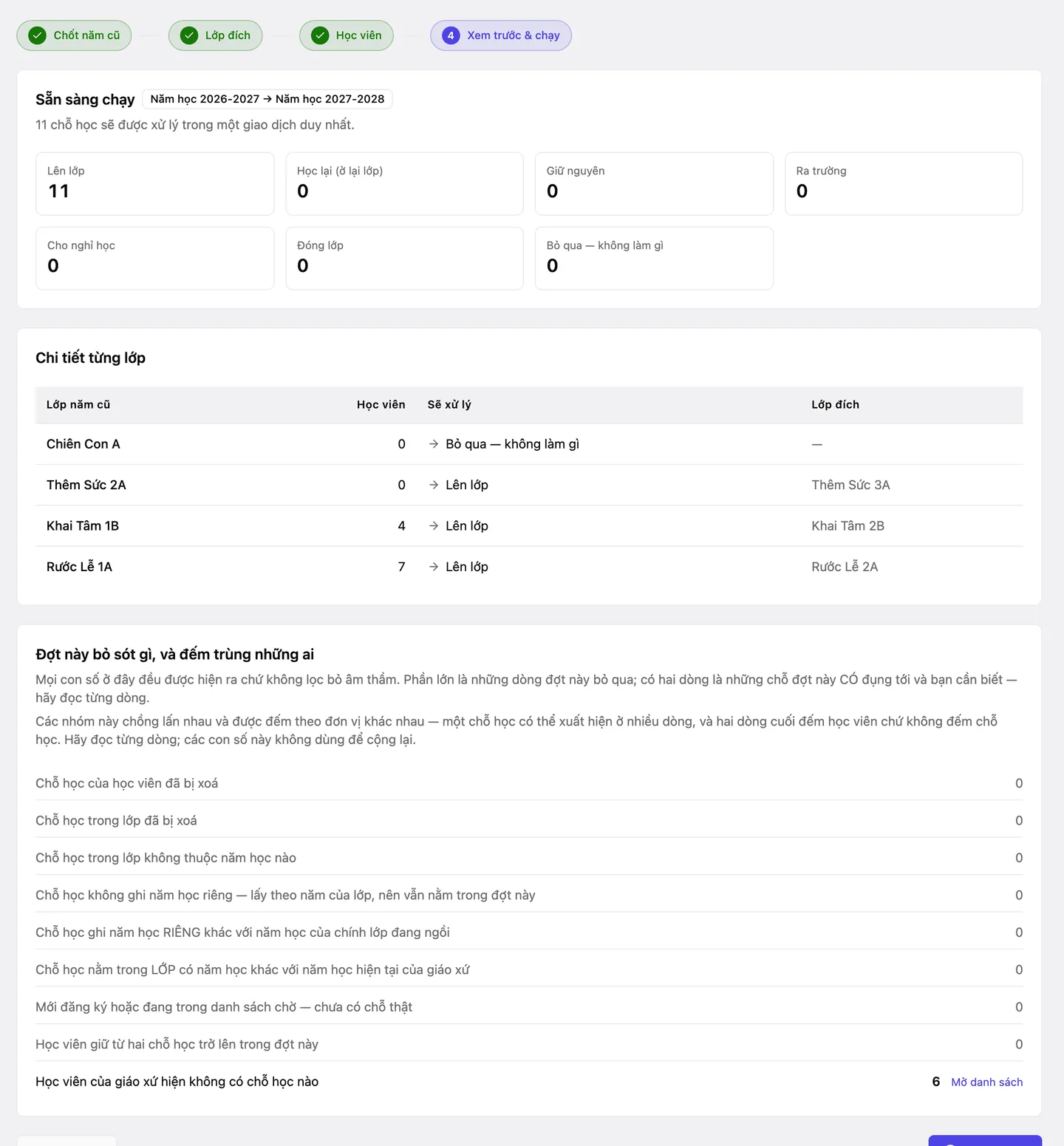Viewport: 1064px width, 1146px height.
Task: Click the row starting "Chỗ học không ghi năm học riêng"
Action: coord(529,895)
